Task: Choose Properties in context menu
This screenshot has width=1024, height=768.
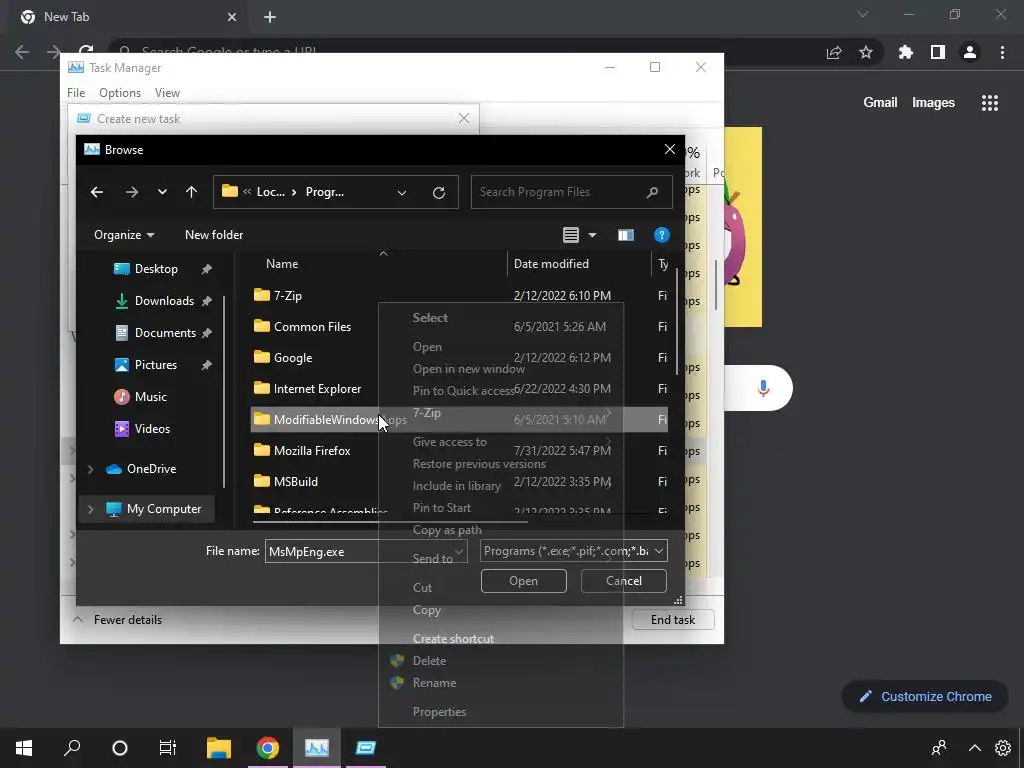Action: pyautogui.click(x=439, y=712)
